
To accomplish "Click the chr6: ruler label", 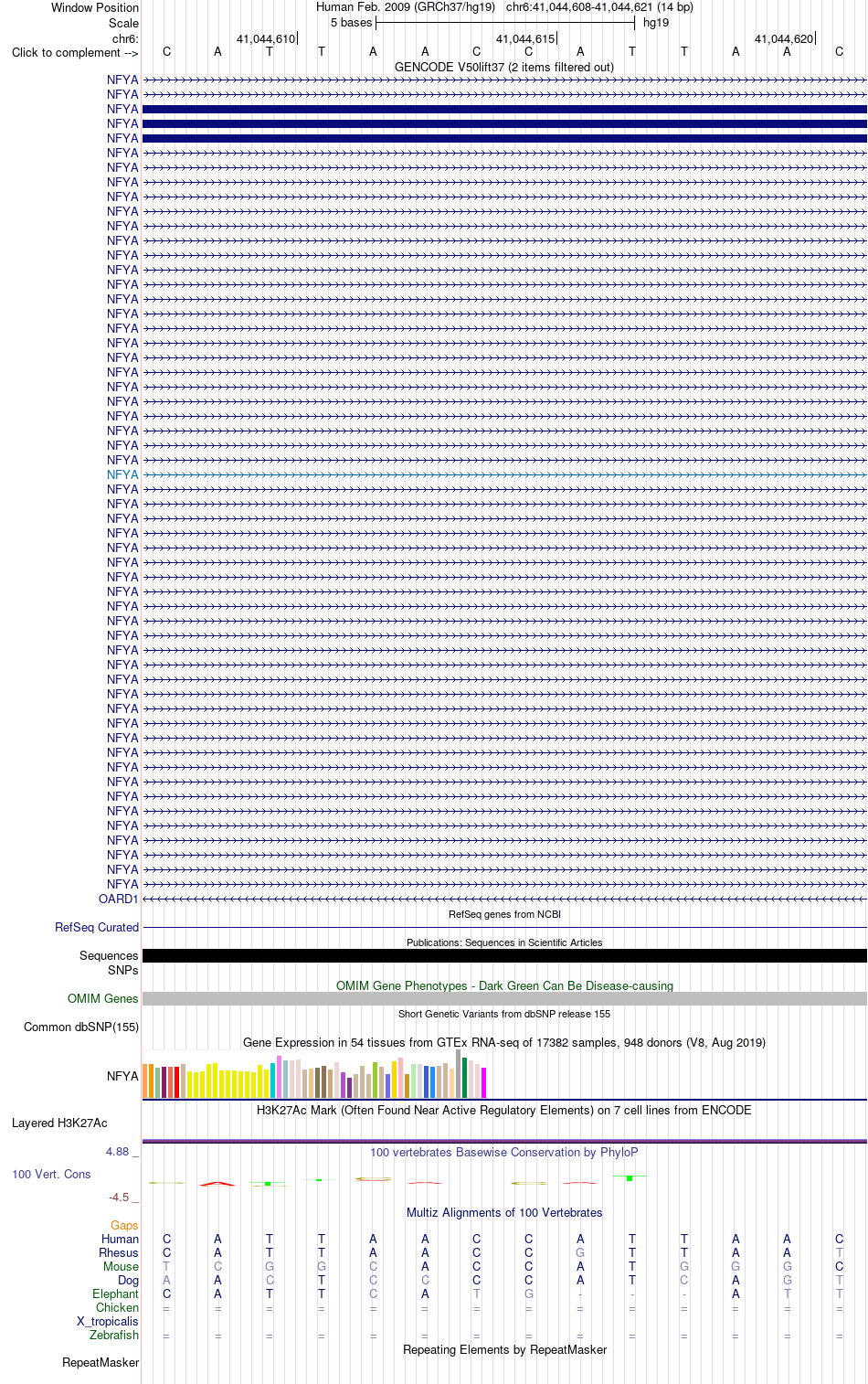I will (125, 38).
